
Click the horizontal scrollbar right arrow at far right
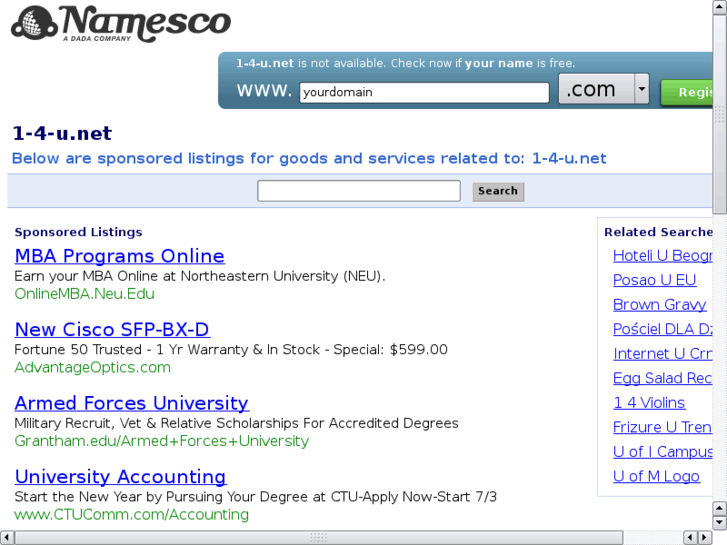[x=705, y=538]
